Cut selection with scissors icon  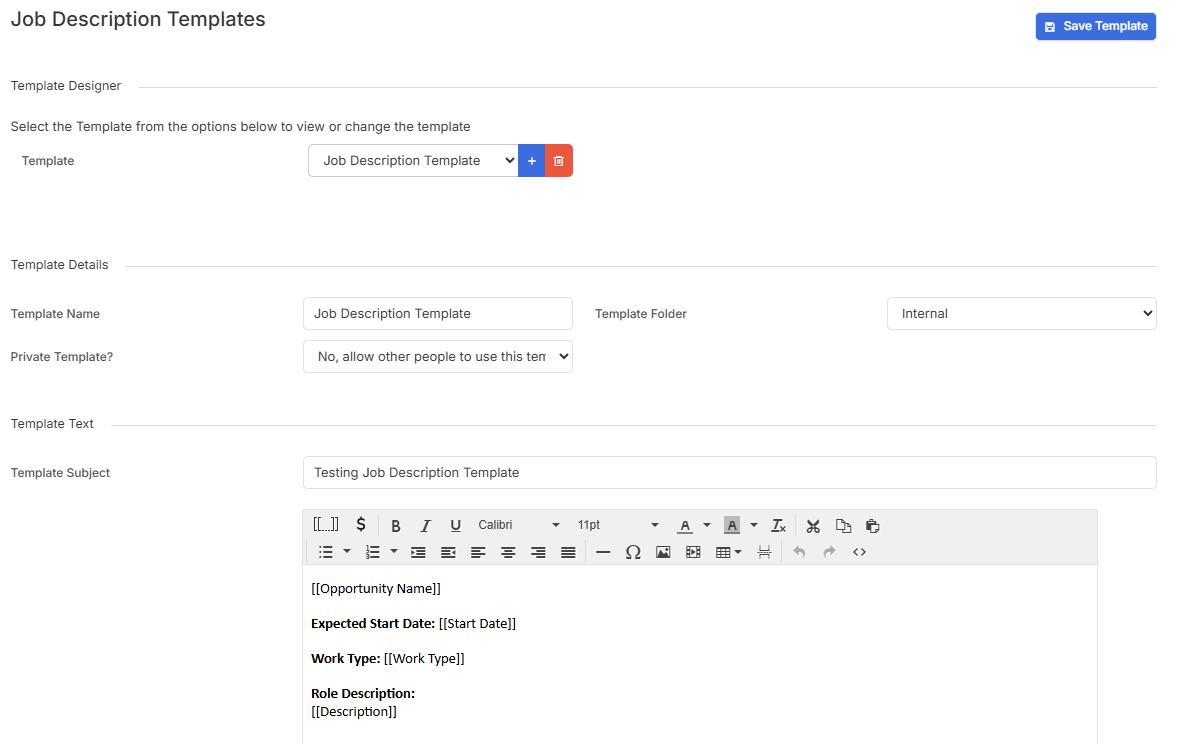[813, 526]
